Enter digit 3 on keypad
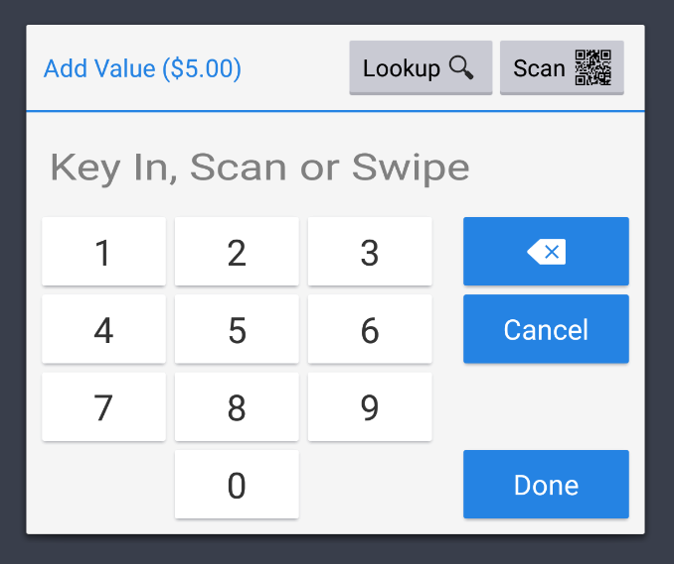 (370, 253)
